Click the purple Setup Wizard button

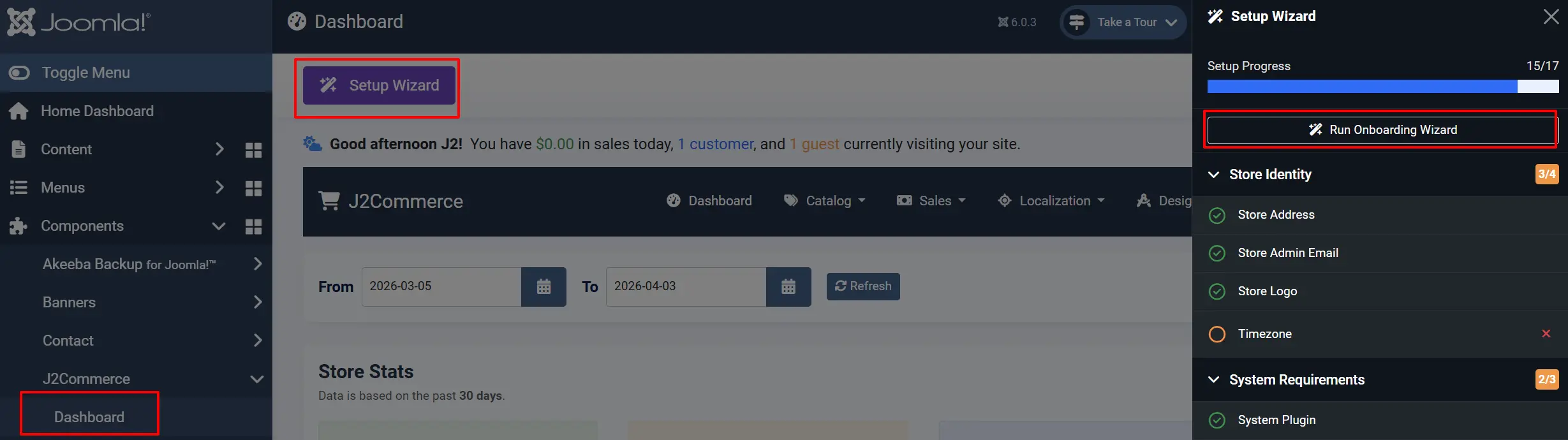(379, 85)
